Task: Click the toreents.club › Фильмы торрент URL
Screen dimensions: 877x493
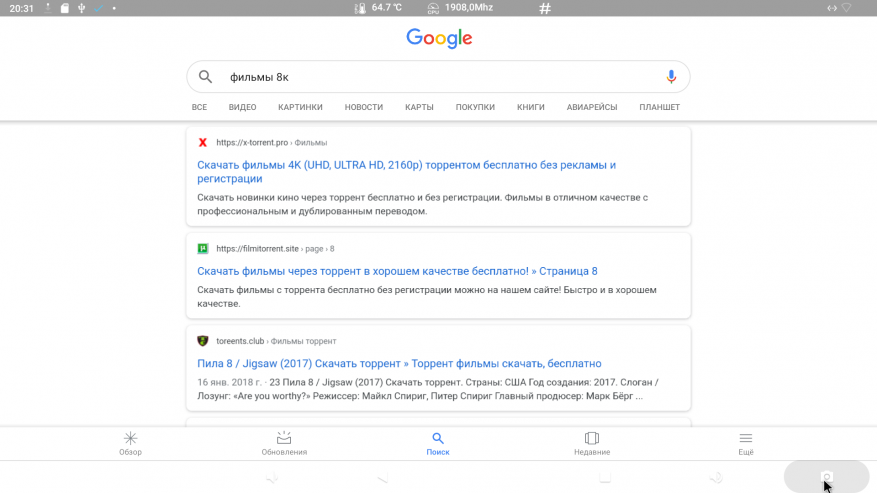Action: point(276,341)
